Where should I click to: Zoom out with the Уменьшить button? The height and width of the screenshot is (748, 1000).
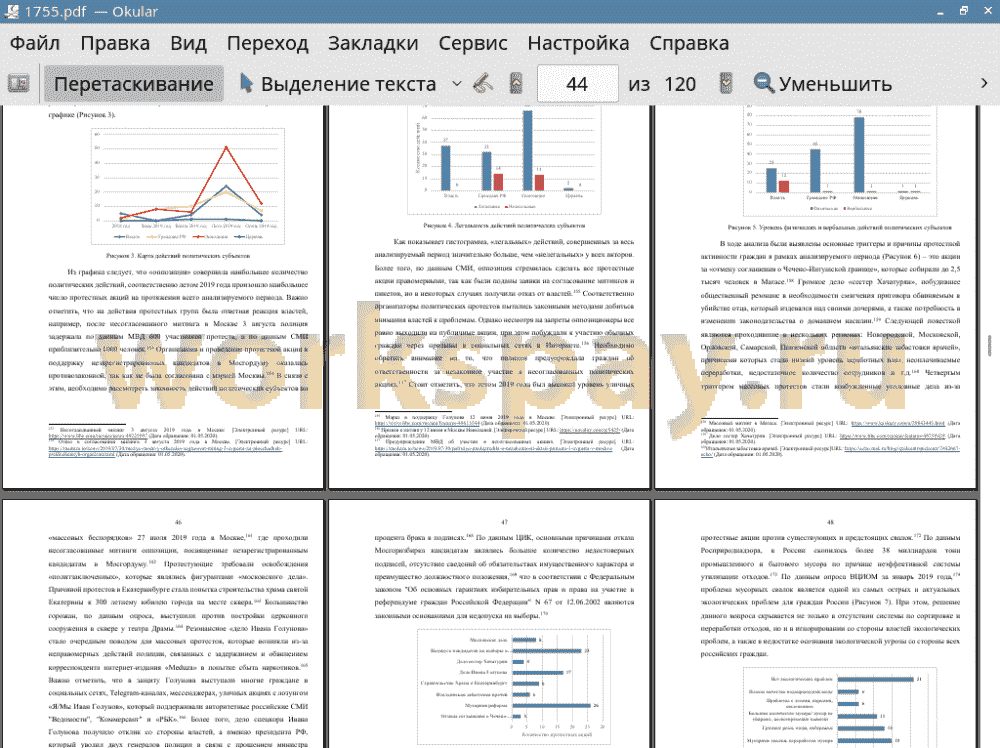[823, 84]
